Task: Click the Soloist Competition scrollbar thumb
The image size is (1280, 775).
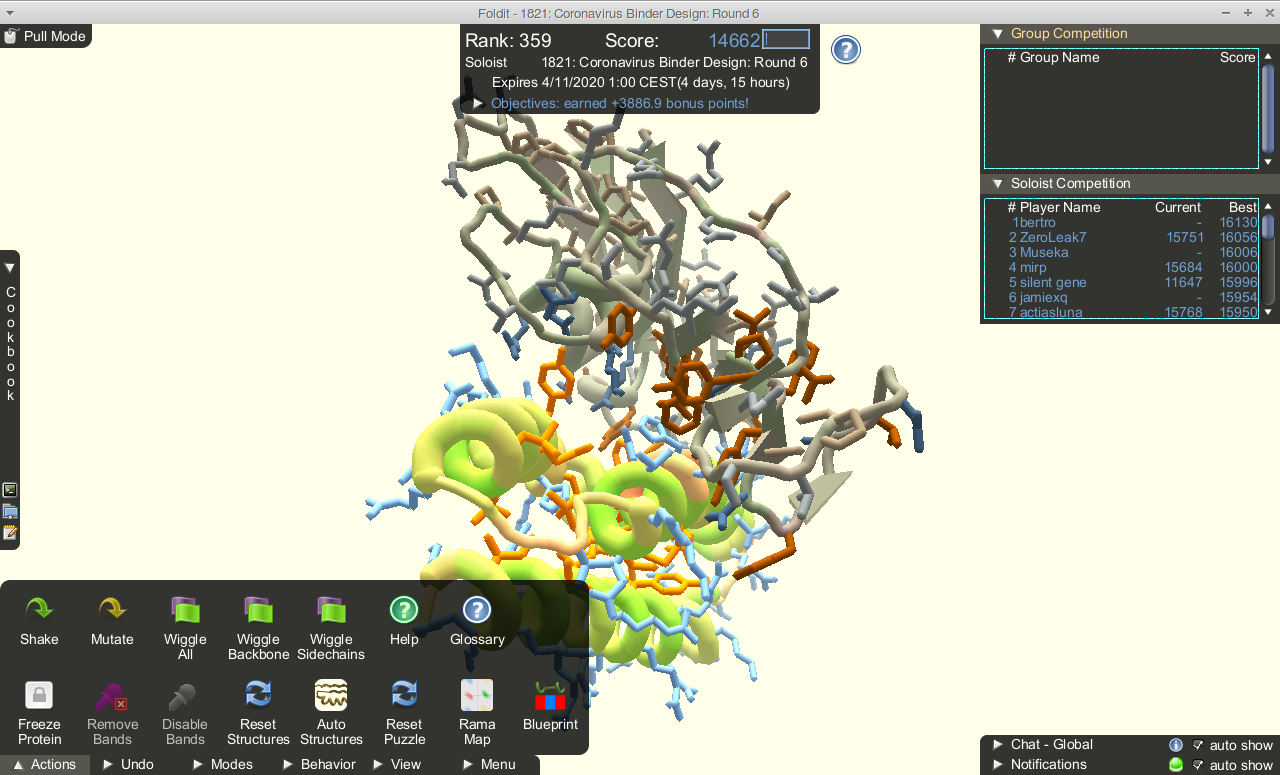Action: click(x=1268, y=228)
